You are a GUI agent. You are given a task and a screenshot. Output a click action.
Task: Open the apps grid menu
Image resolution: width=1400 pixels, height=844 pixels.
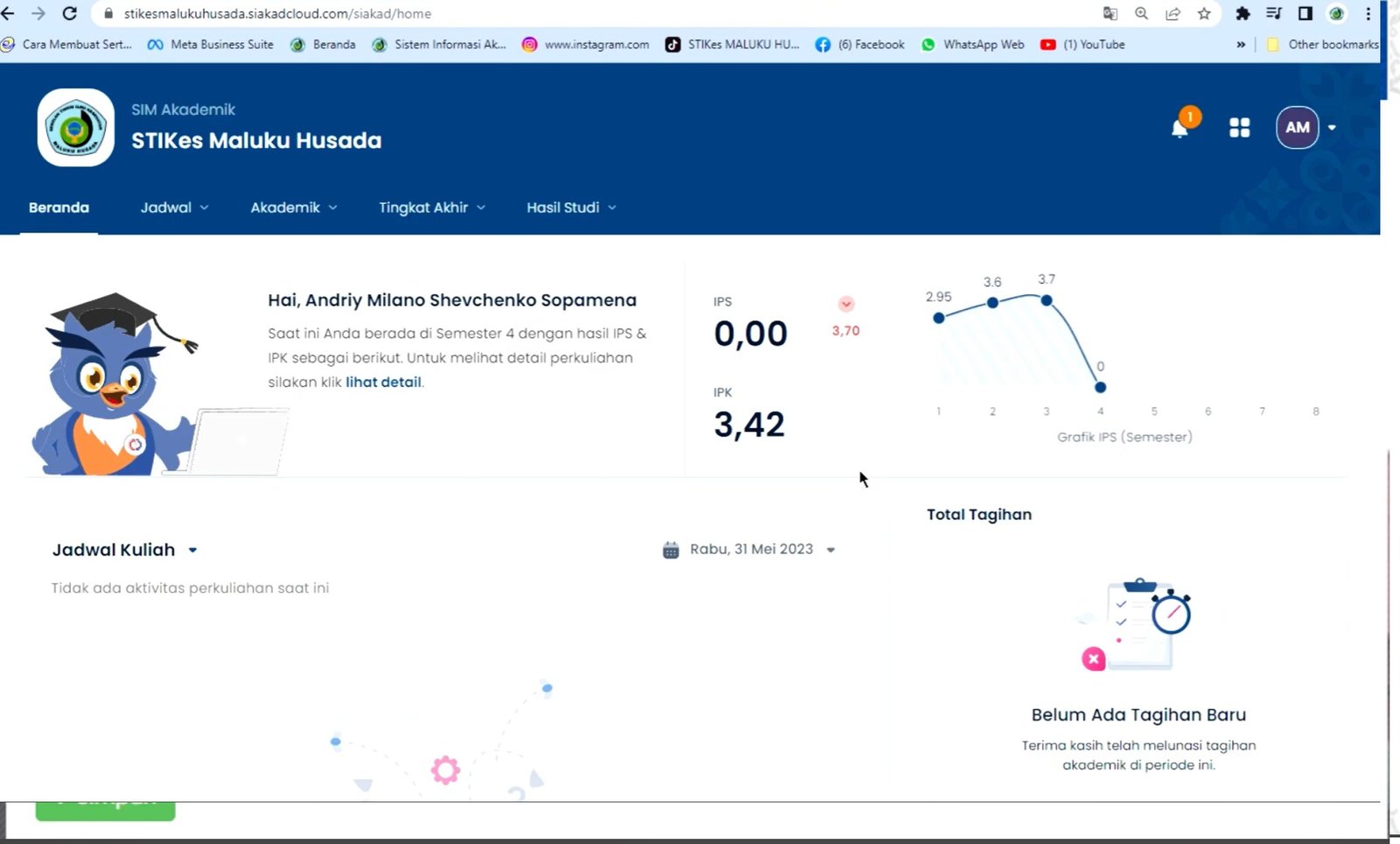click(x=1239, y=128)
